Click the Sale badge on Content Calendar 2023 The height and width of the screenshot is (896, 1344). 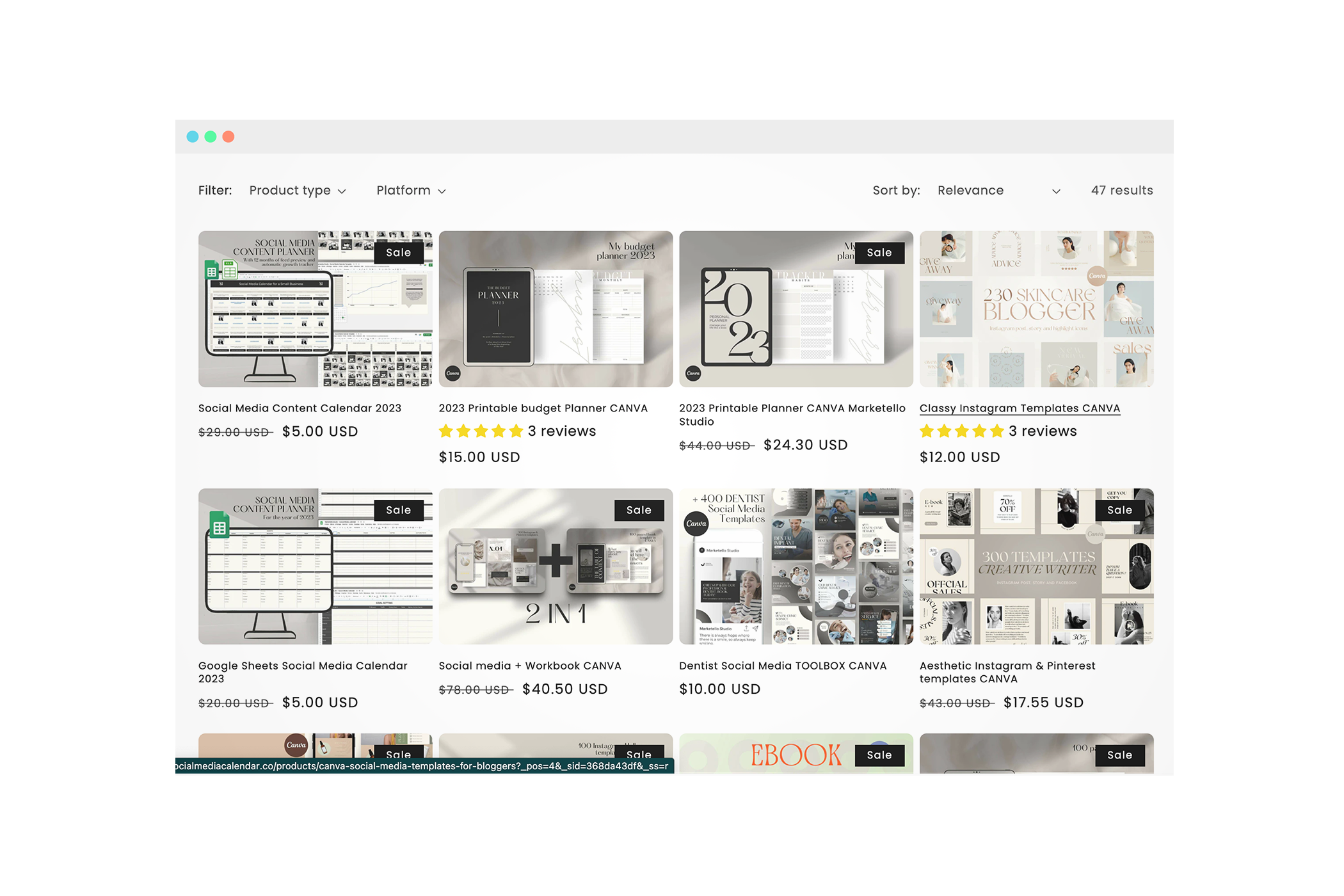click(x=399, y=253)
